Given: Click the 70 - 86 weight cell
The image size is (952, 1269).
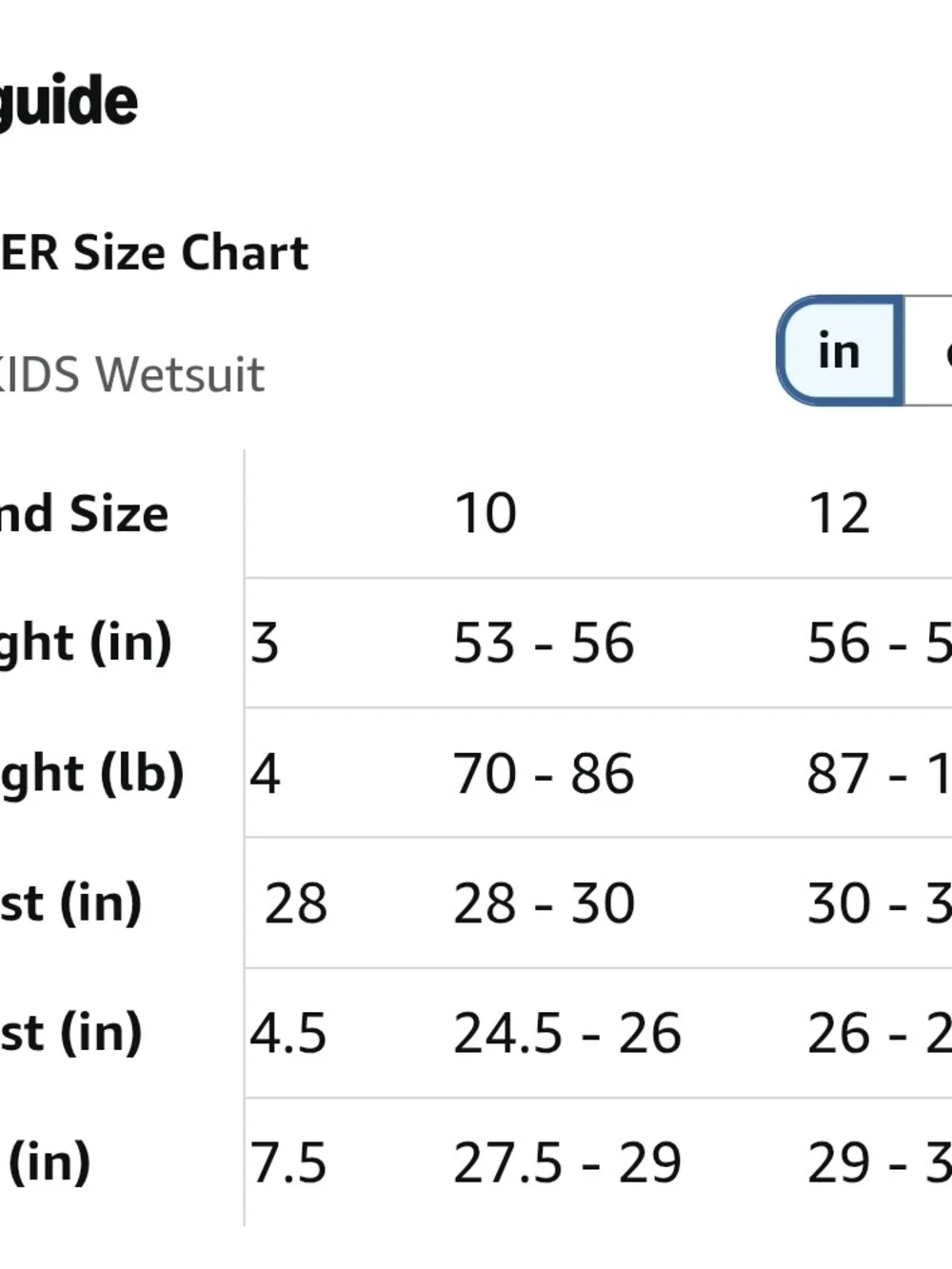Looking at the screenshot, I should pyautogui.click(x=544, y=773).
